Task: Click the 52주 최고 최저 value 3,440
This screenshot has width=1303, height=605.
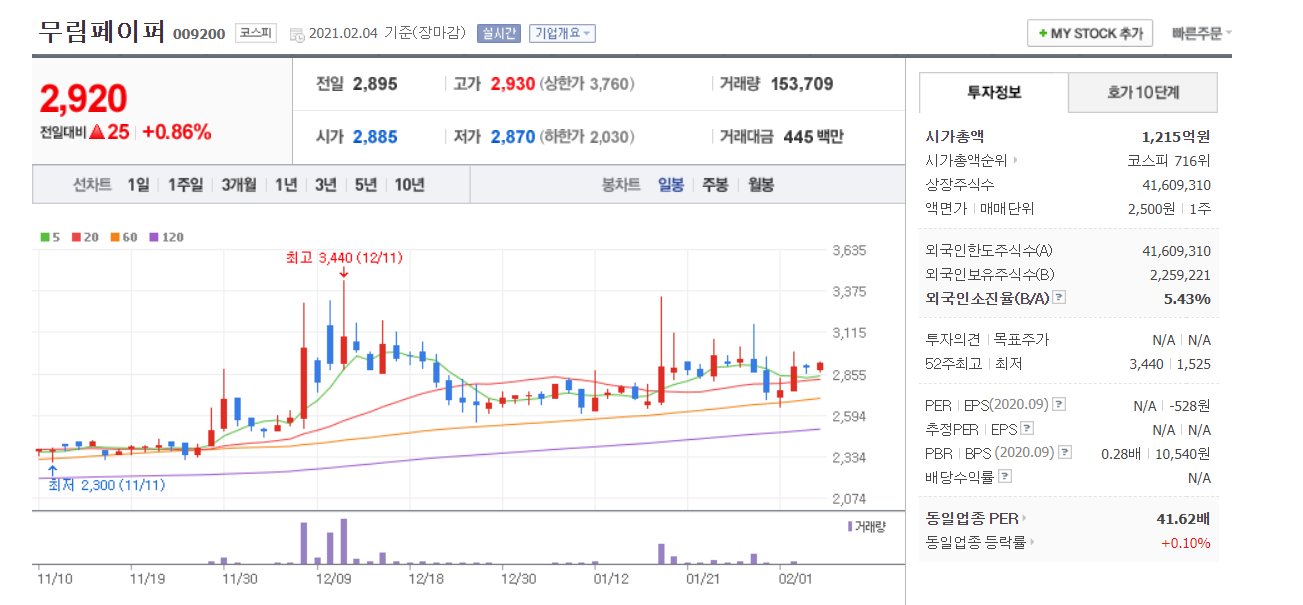Action: point(1146,364)
